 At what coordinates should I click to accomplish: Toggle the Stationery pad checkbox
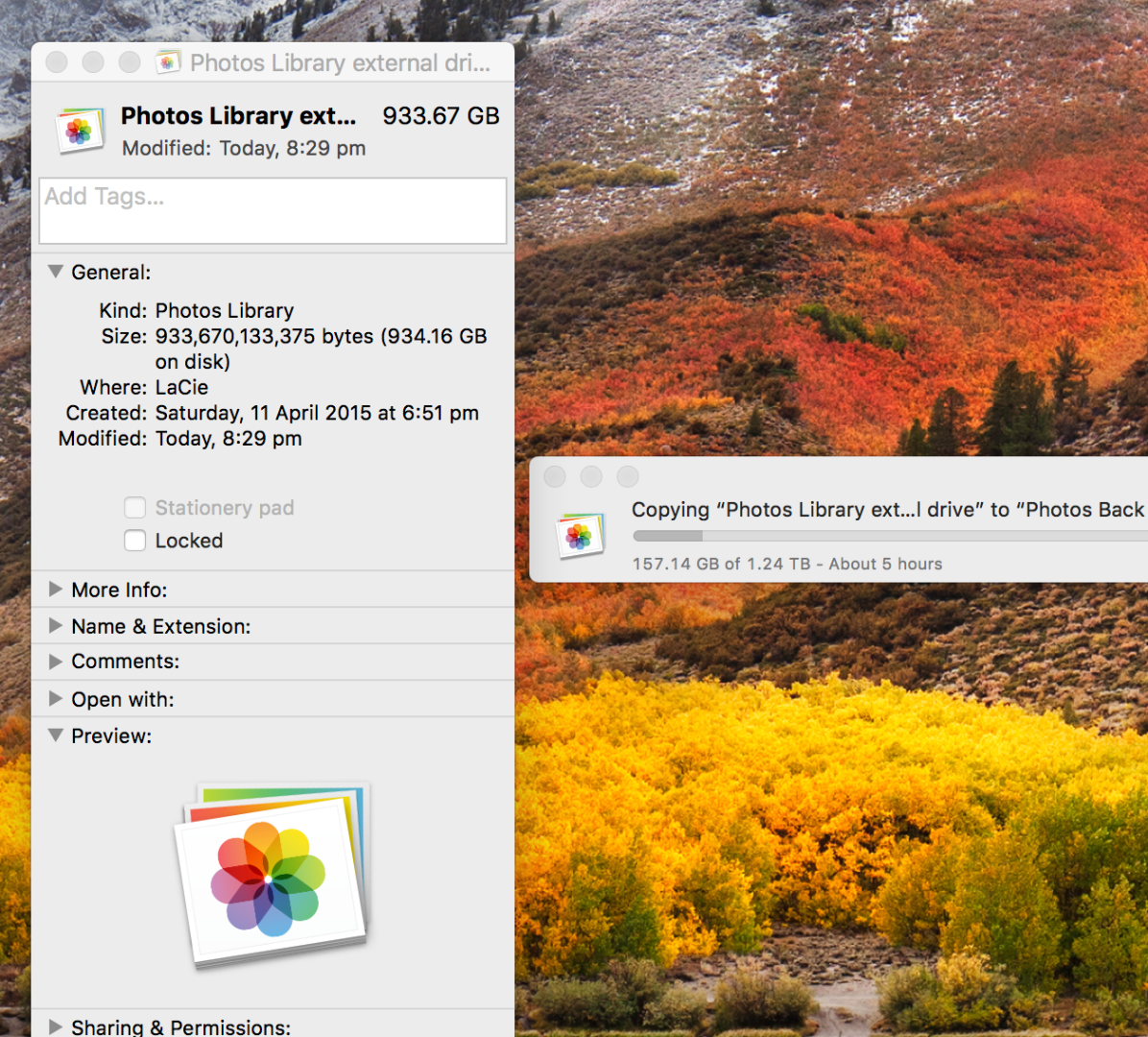click(134, 508)
